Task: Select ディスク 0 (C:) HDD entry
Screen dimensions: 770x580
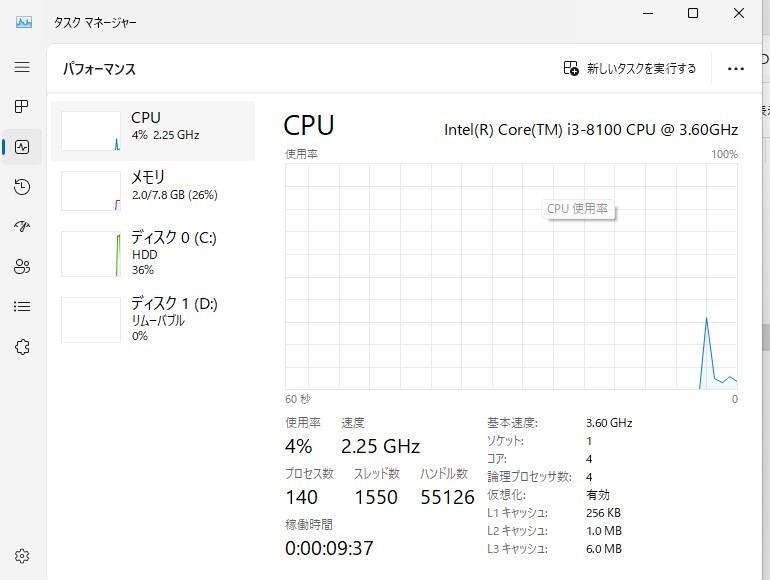Action: (153, 253)
